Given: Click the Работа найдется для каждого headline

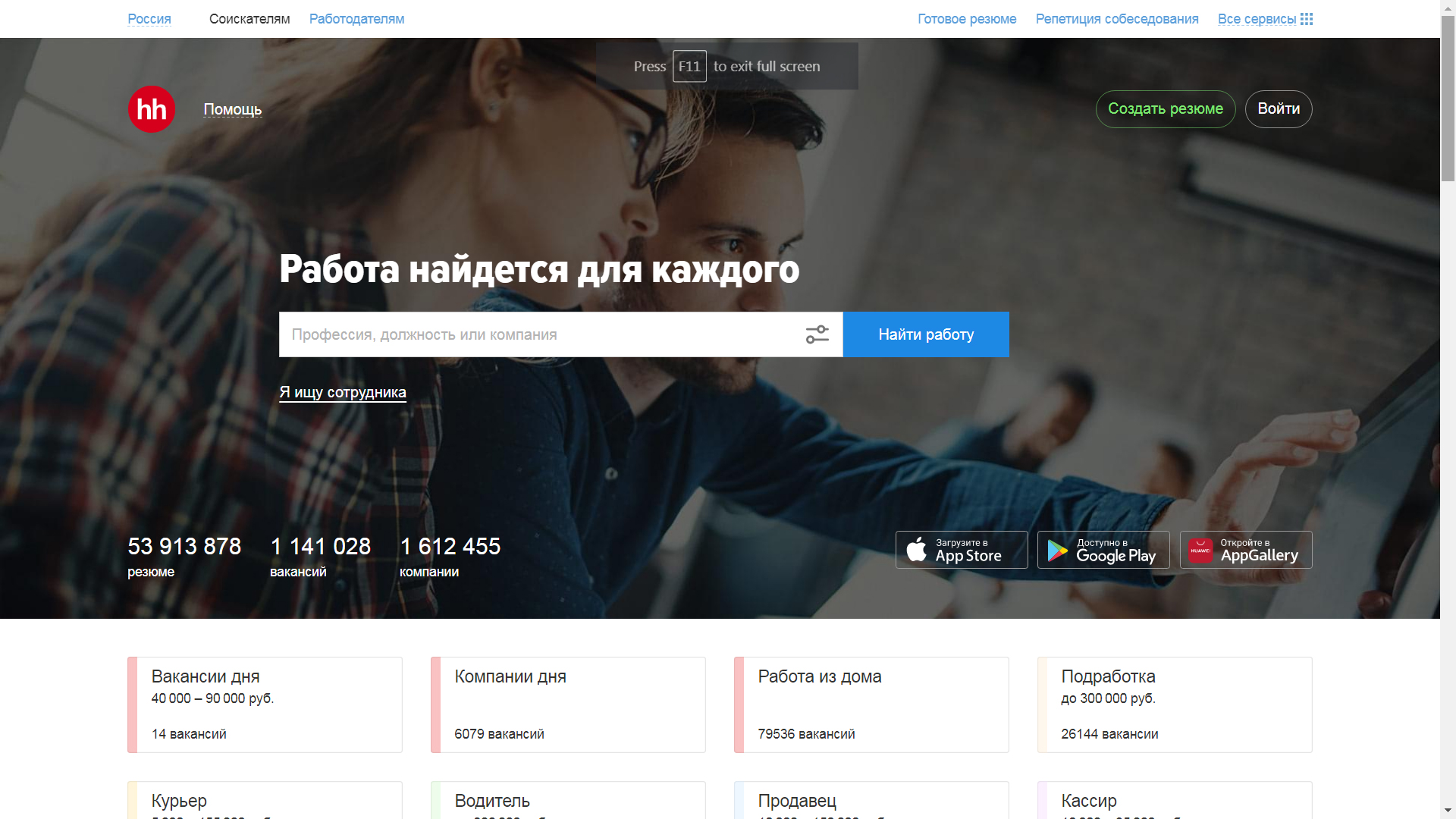Looking at the screenshot, I should pos(539,269).
